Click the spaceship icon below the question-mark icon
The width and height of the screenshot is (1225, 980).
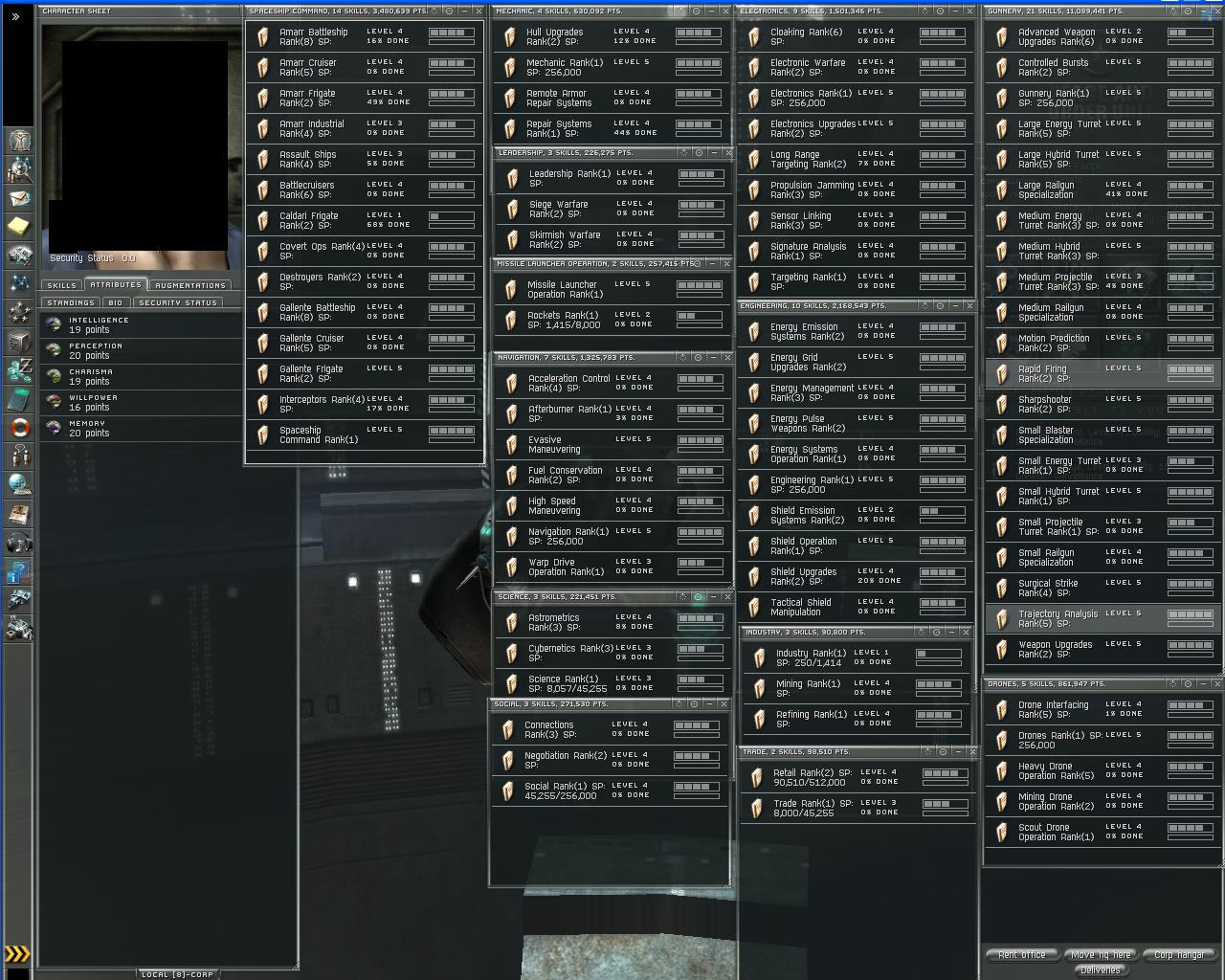(19, 600)
